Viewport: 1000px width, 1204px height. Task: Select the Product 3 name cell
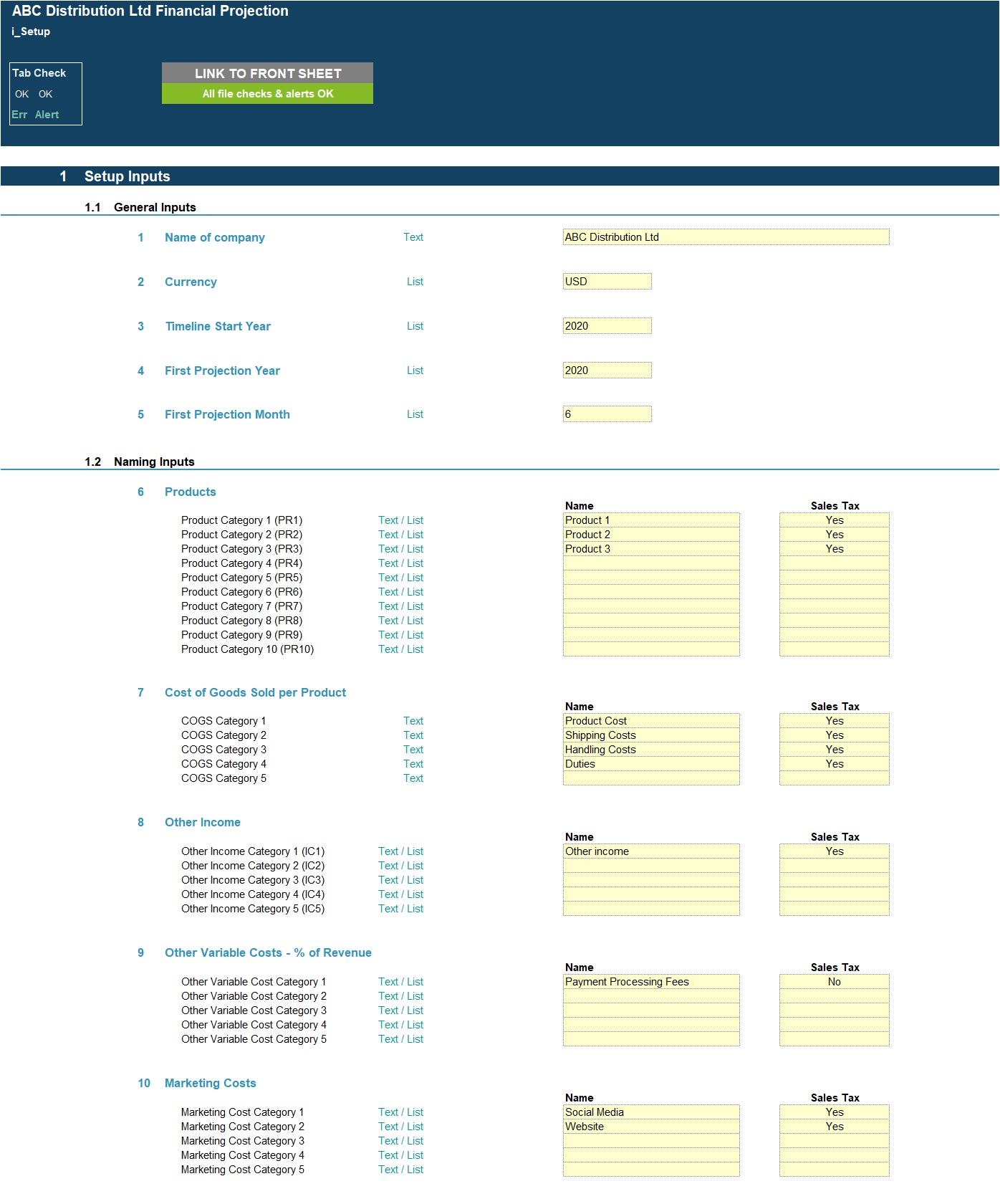tap(651, 549)
